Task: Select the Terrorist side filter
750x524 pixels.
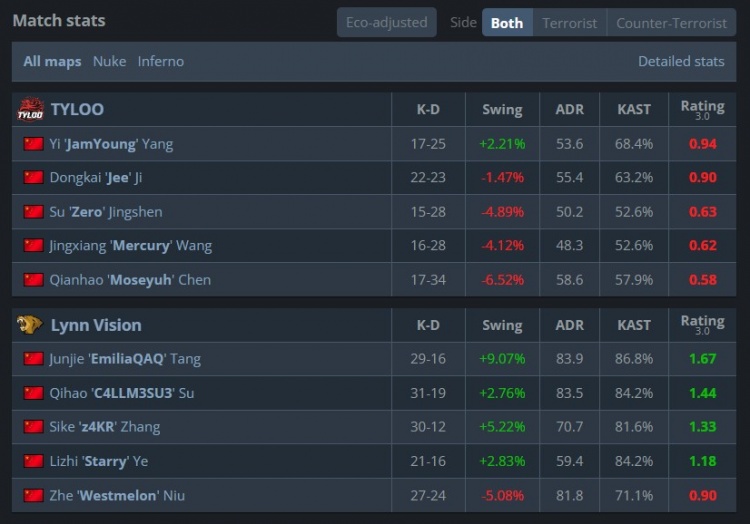Action: (569, 23)
